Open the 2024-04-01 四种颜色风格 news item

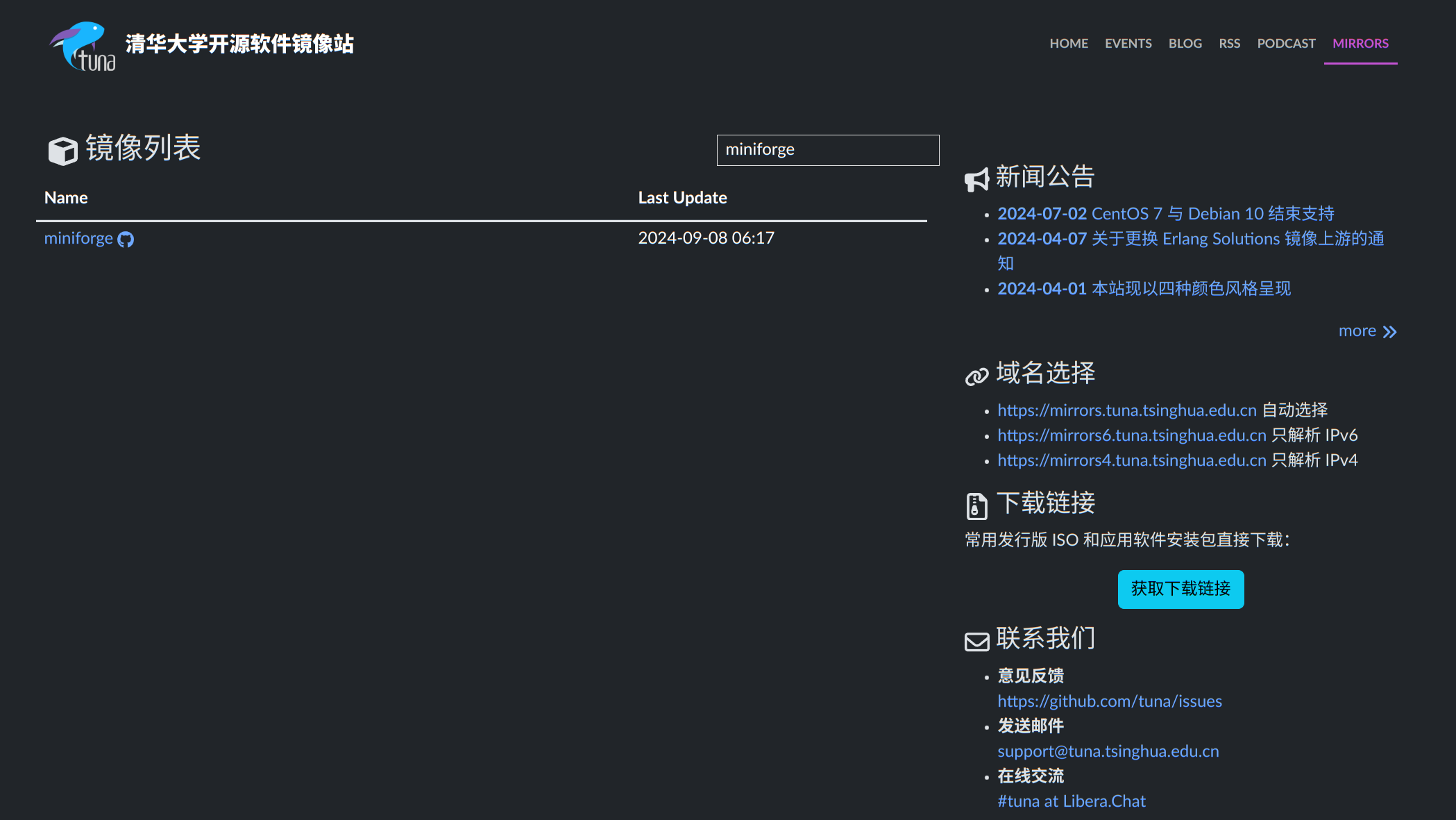(x=1144, y=288)
